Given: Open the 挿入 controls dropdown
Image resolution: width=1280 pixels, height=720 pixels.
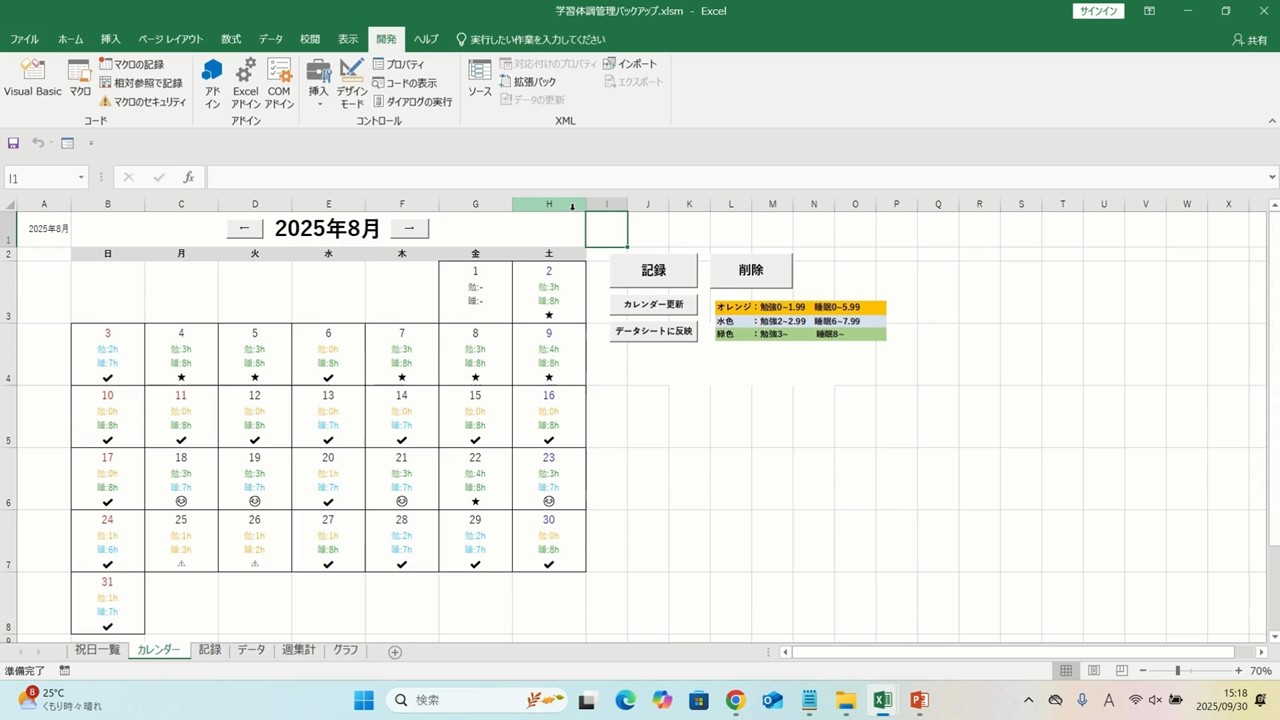Looking at the screenshot, I should tap(318, 82).
